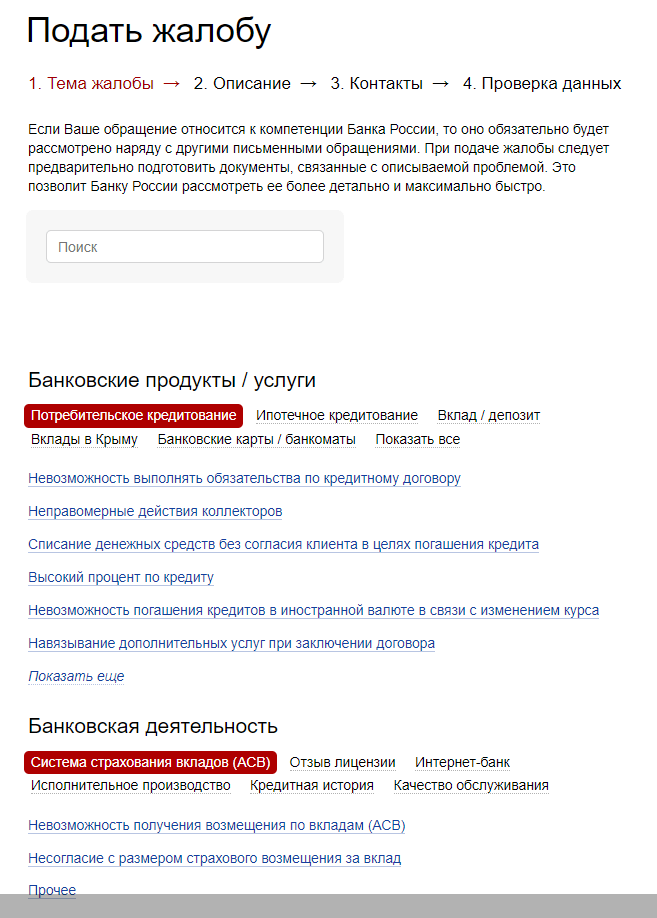Select Система страхования вкладов (АСВ) category
Viewport: 657px width, 918px height.
150,762
